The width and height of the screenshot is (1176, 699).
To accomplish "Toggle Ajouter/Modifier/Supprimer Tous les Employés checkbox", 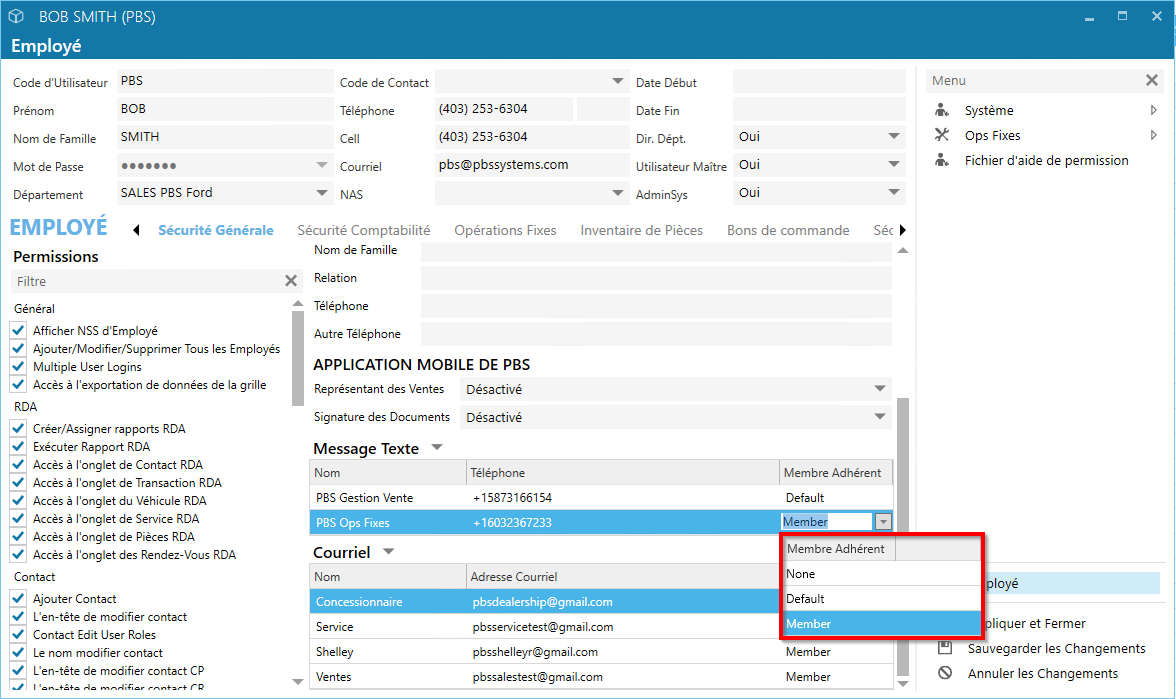I will tap(18, 348).
